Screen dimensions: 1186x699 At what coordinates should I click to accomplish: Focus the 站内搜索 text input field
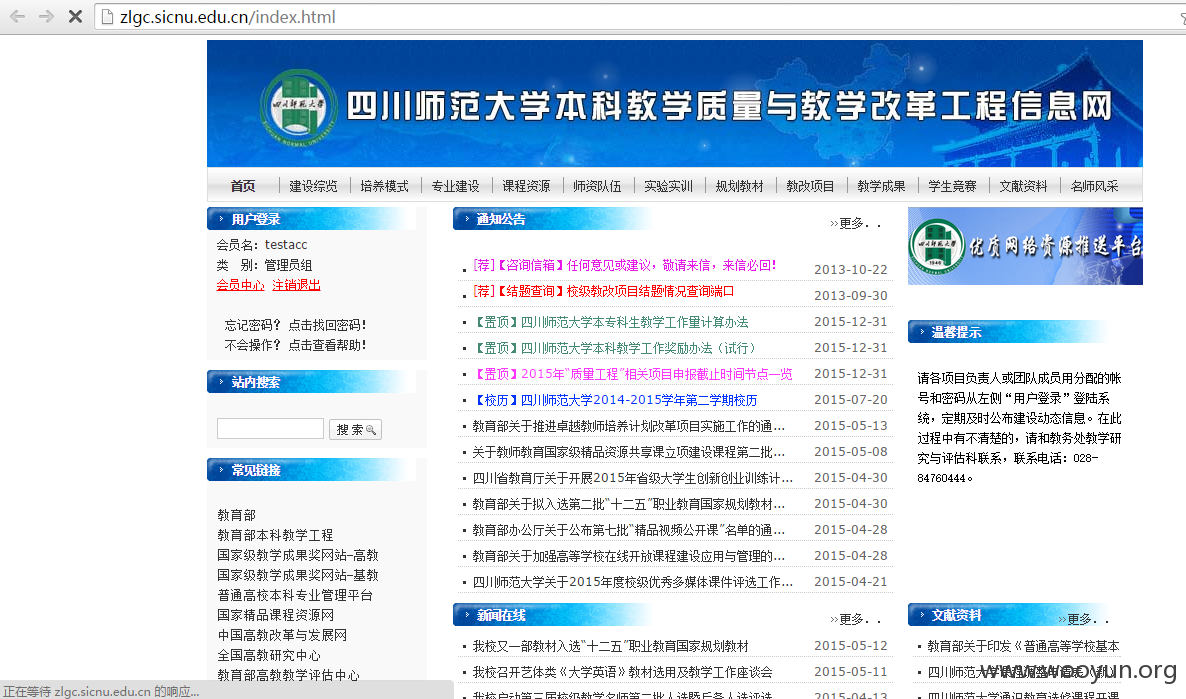[x=270, y=429]
